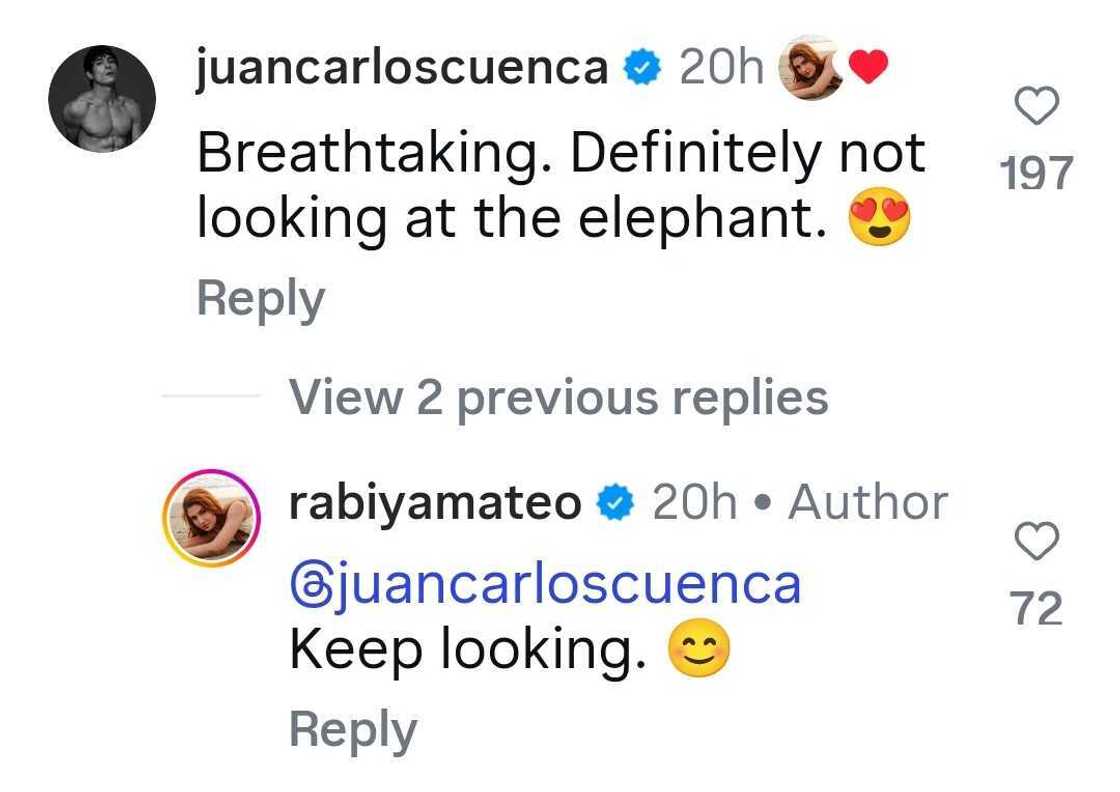The width and height of the screenshot is (1120, 792).
Task: Like juancarloscuenca's comment heart icon
Action: pos(1037,107)
